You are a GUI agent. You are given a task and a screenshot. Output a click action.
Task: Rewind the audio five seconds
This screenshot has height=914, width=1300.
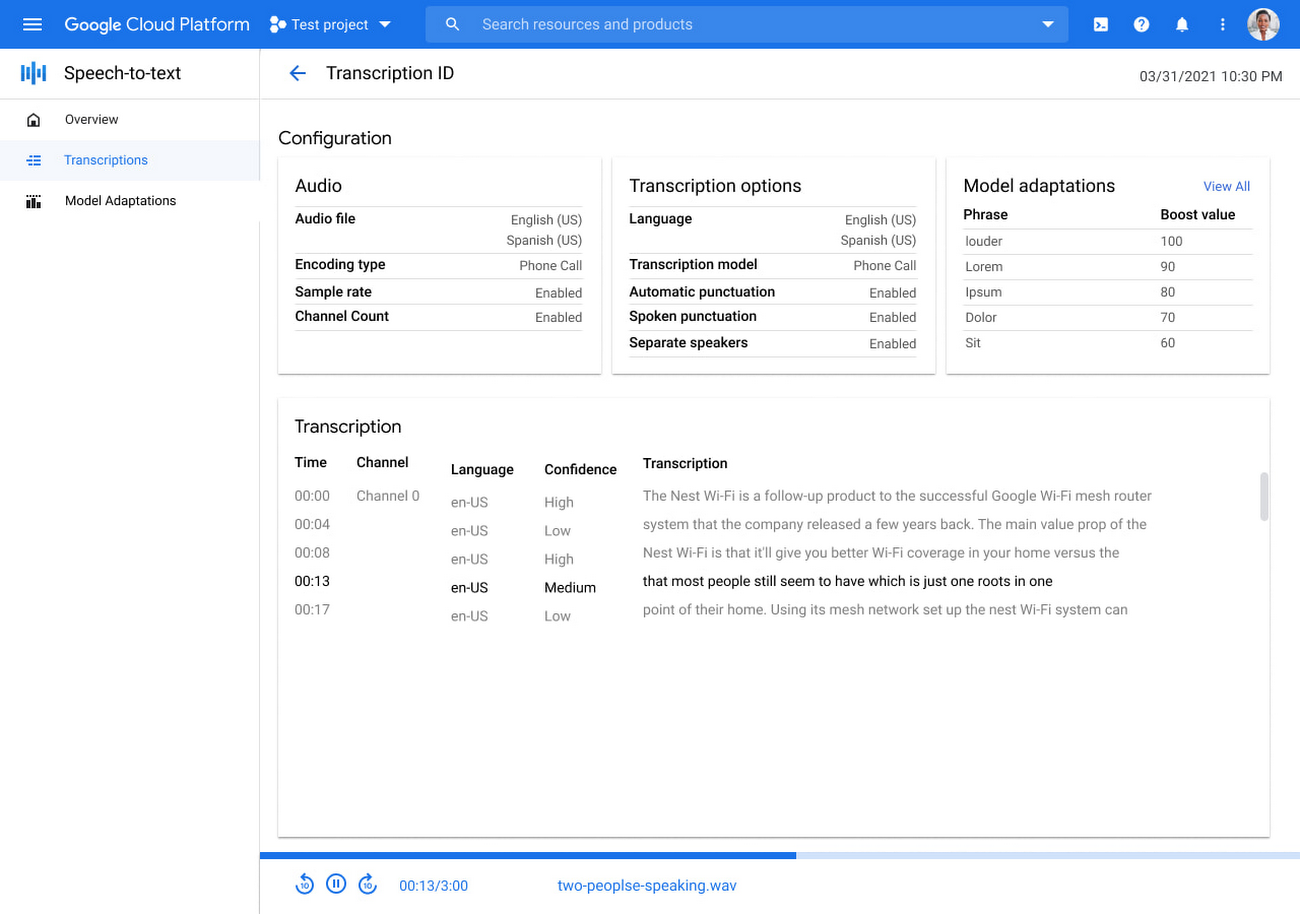[305, 884]
